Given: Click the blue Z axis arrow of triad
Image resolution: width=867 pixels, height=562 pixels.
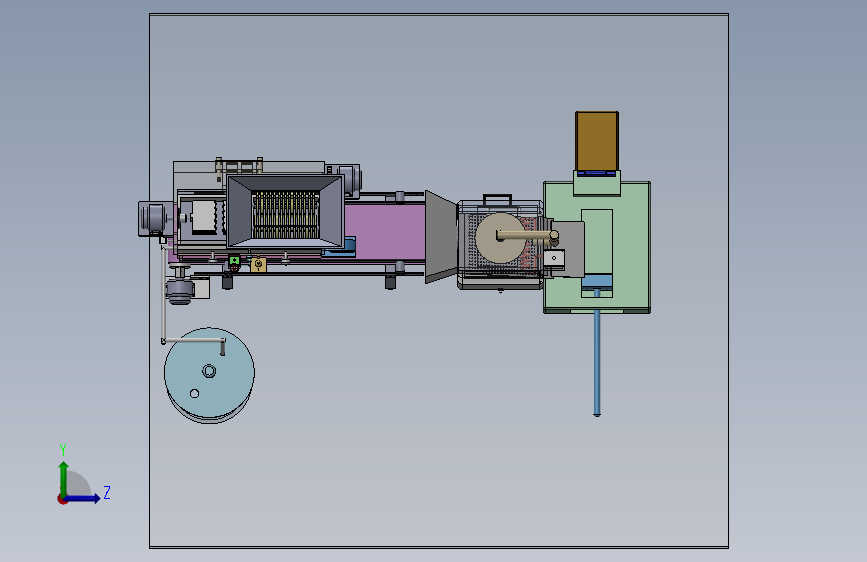Looking at the screenshot, I should 86,498.
